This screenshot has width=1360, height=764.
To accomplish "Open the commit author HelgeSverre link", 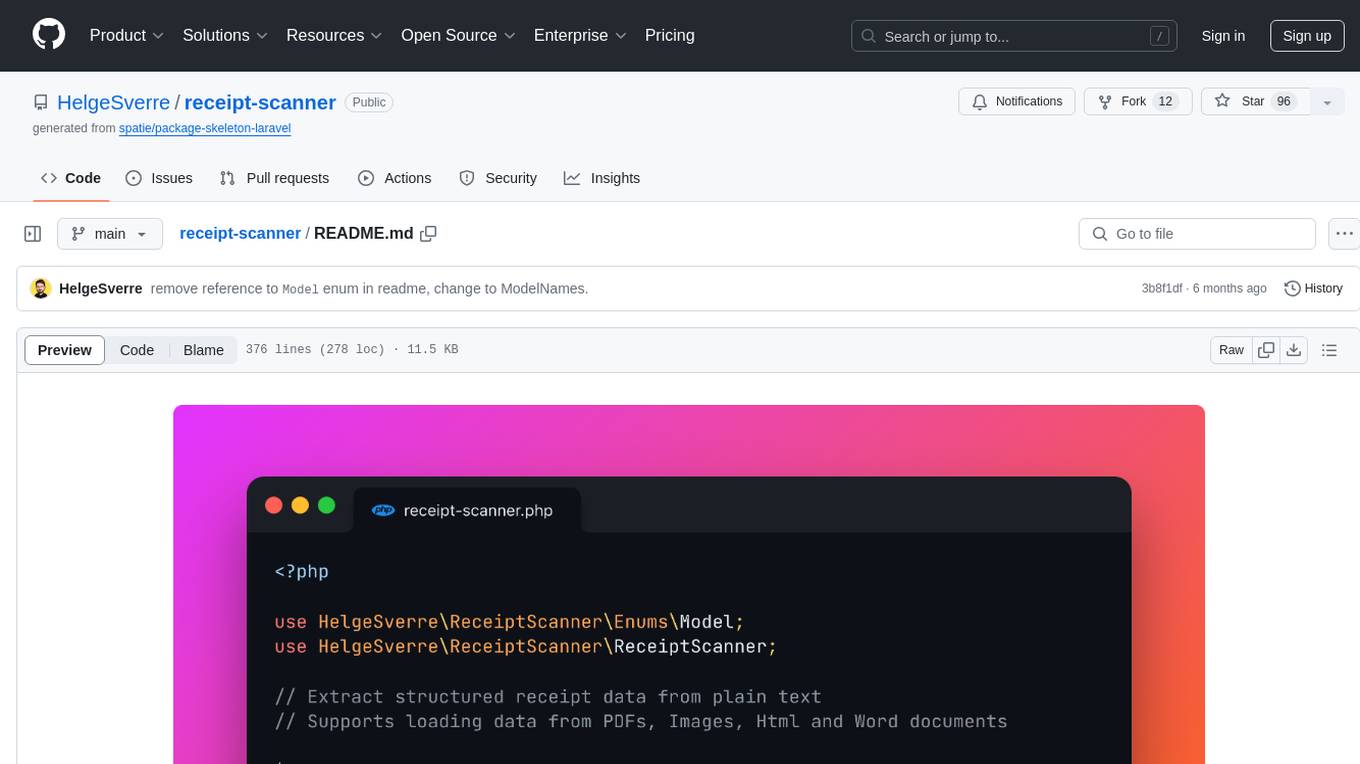I will tap(100, 288).
